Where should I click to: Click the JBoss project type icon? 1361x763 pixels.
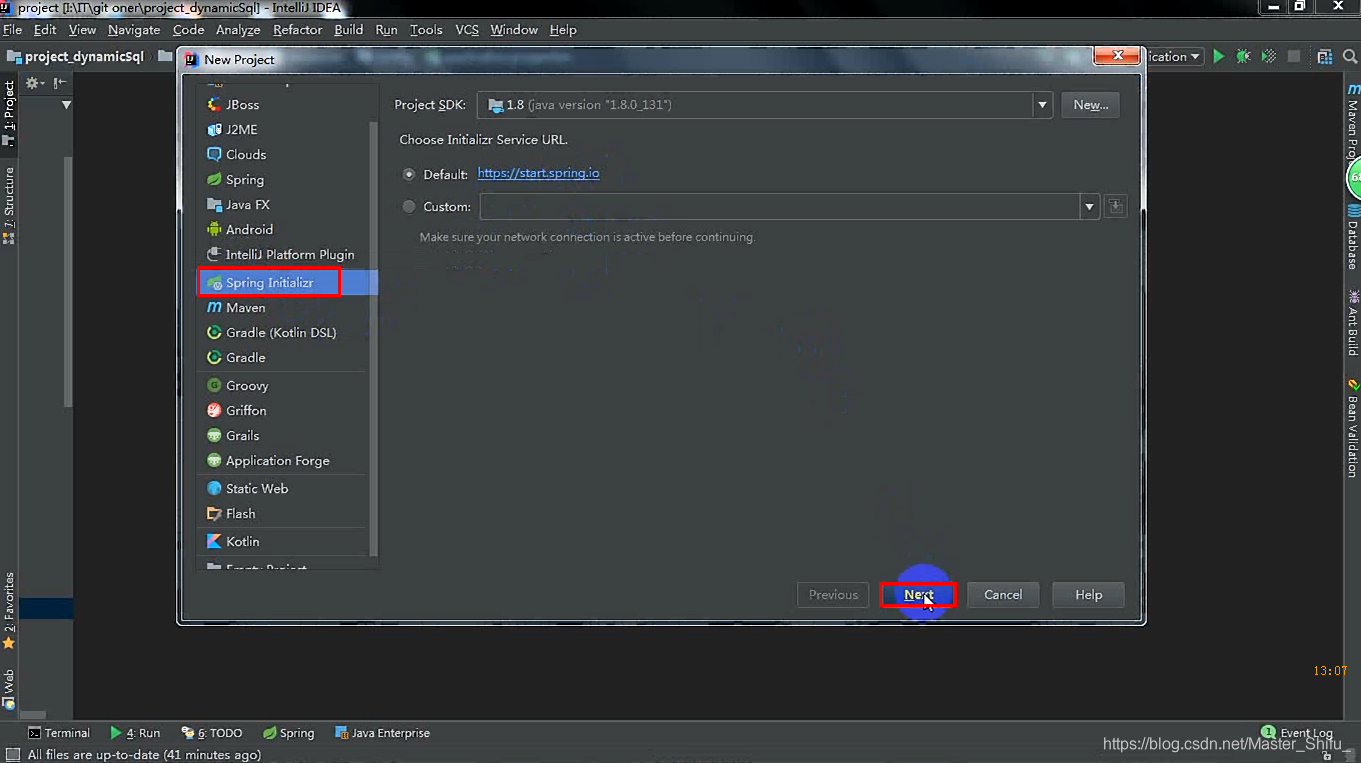214,104
